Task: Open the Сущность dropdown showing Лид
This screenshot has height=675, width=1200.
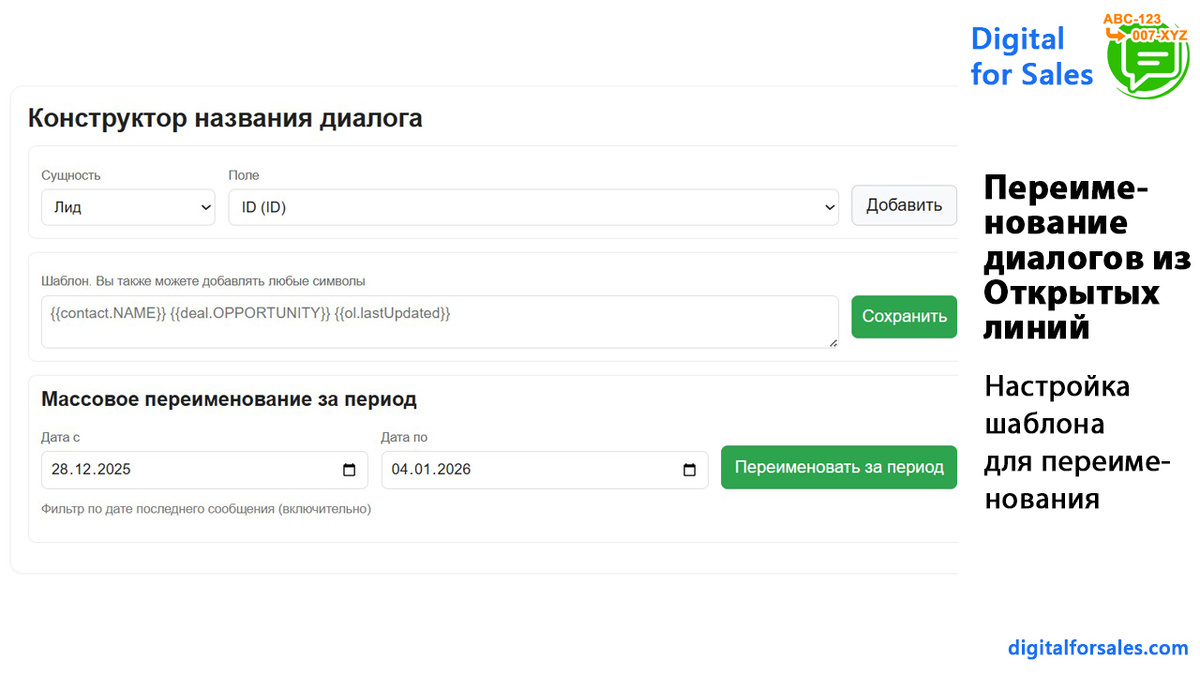Action: pos(128,207)
